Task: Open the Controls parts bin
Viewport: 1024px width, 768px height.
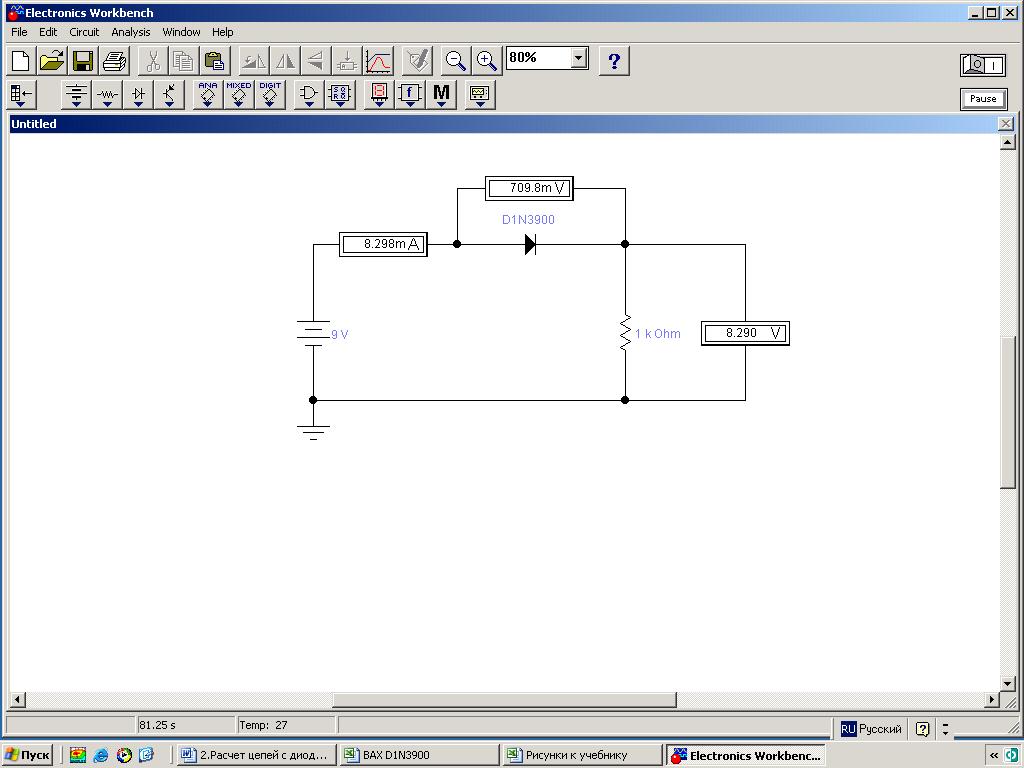Action: click(409, 94)
